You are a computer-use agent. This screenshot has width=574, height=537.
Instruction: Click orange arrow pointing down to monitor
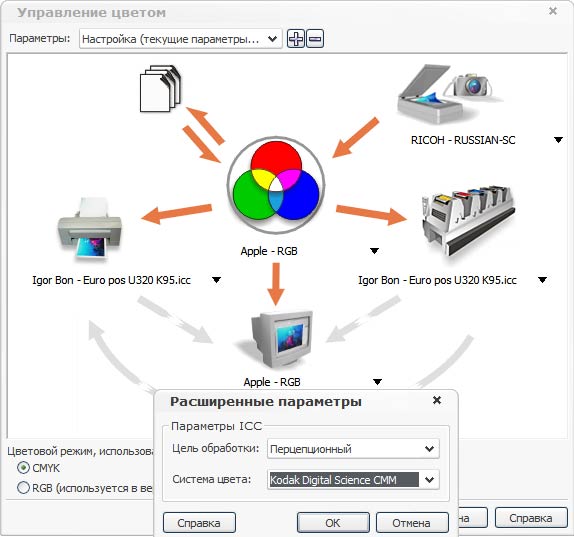(276, 284)
